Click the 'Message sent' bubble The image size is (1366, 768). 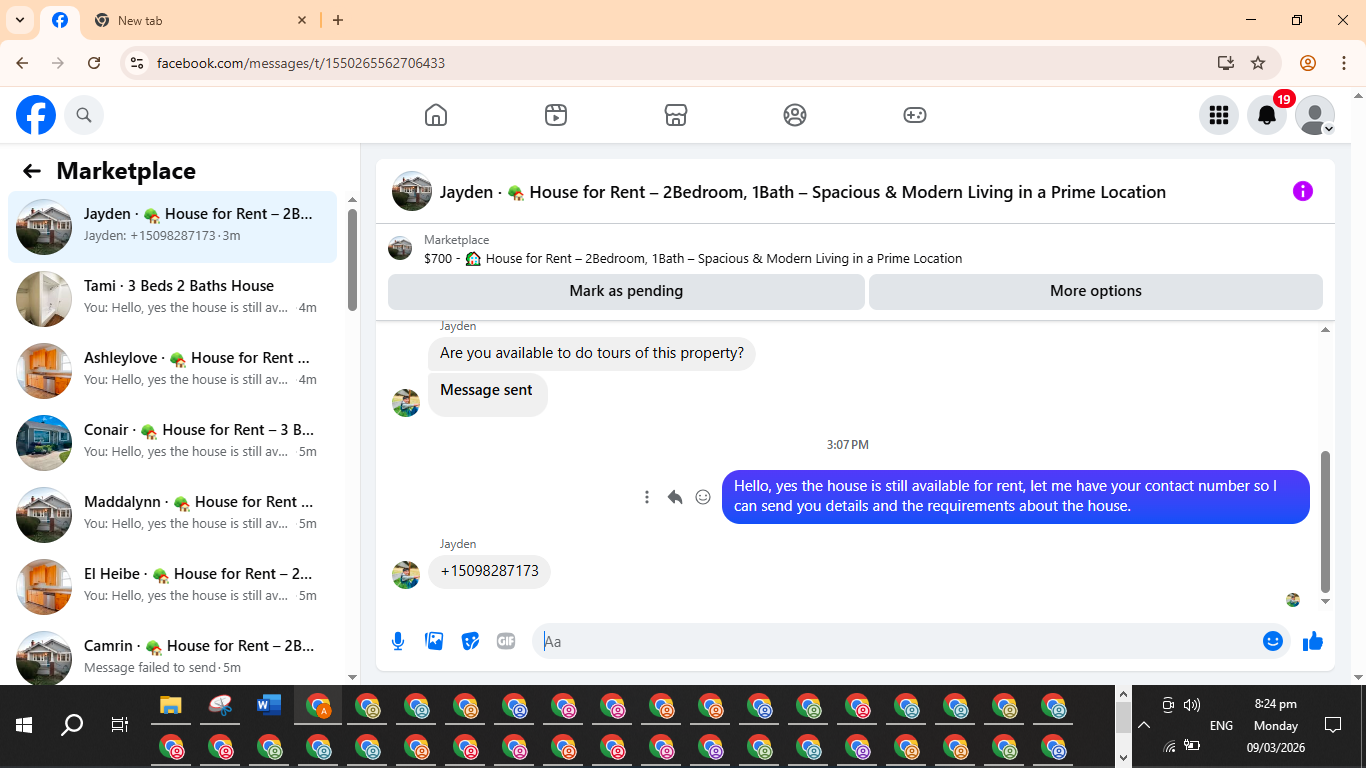point(487,394)
